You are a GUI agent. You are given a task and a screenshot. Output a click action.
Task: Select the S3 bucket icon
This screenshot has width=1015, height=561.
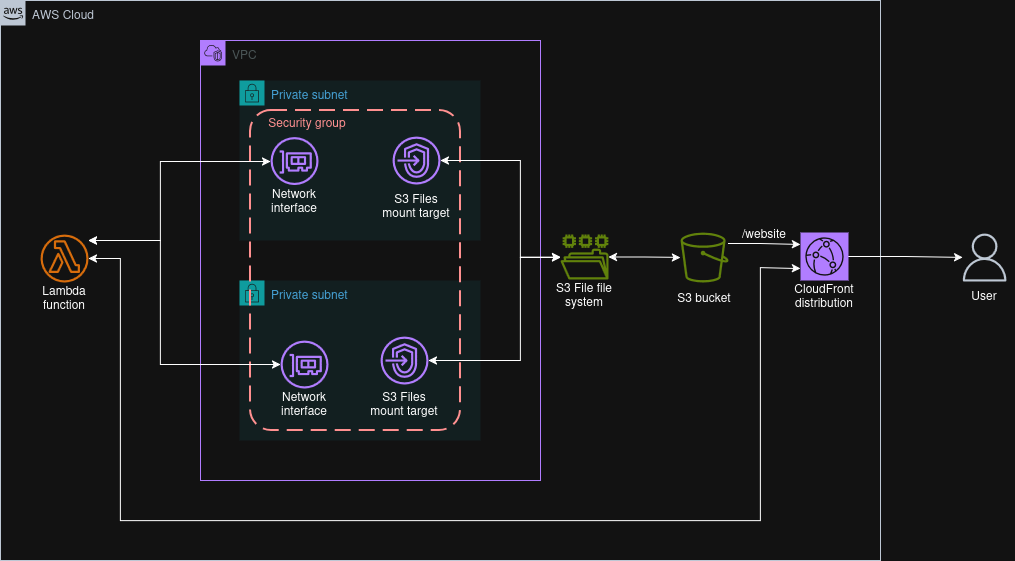point(704,258)
